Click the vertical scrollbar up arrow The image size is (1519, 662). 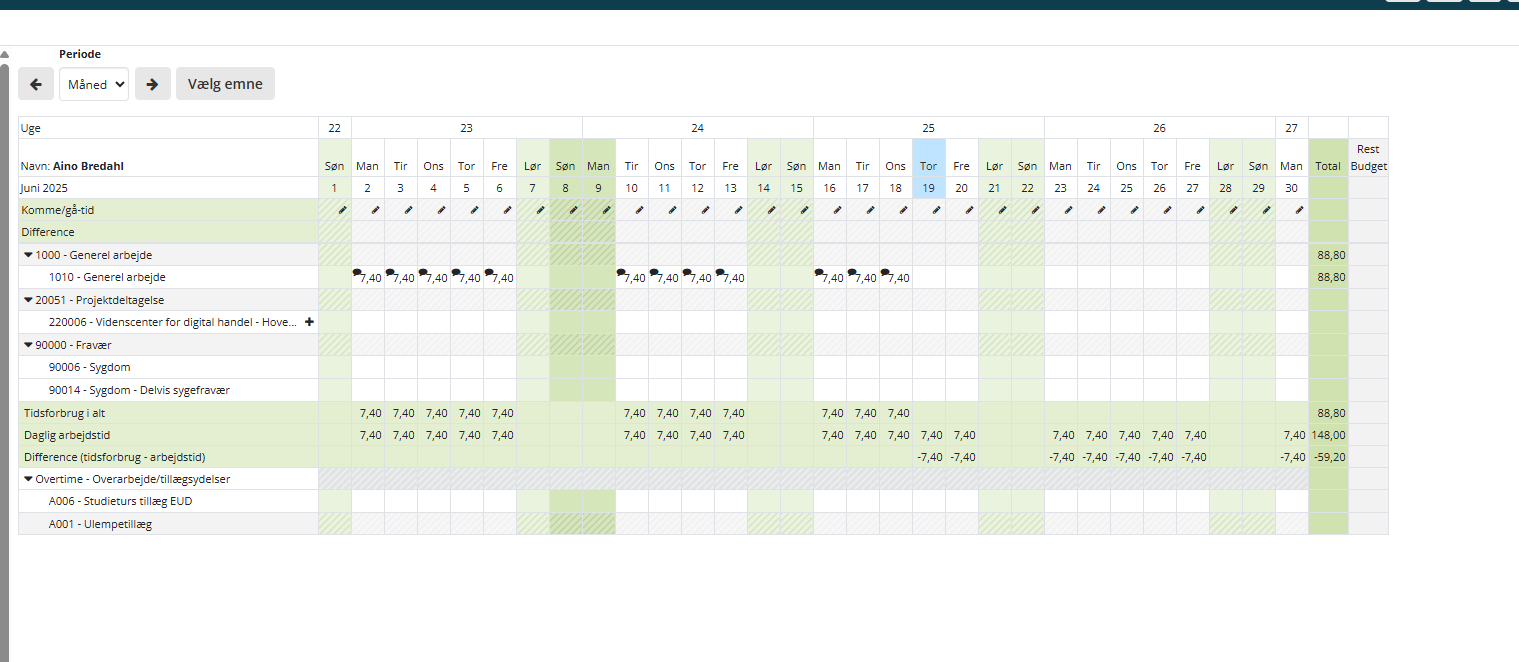4,54
